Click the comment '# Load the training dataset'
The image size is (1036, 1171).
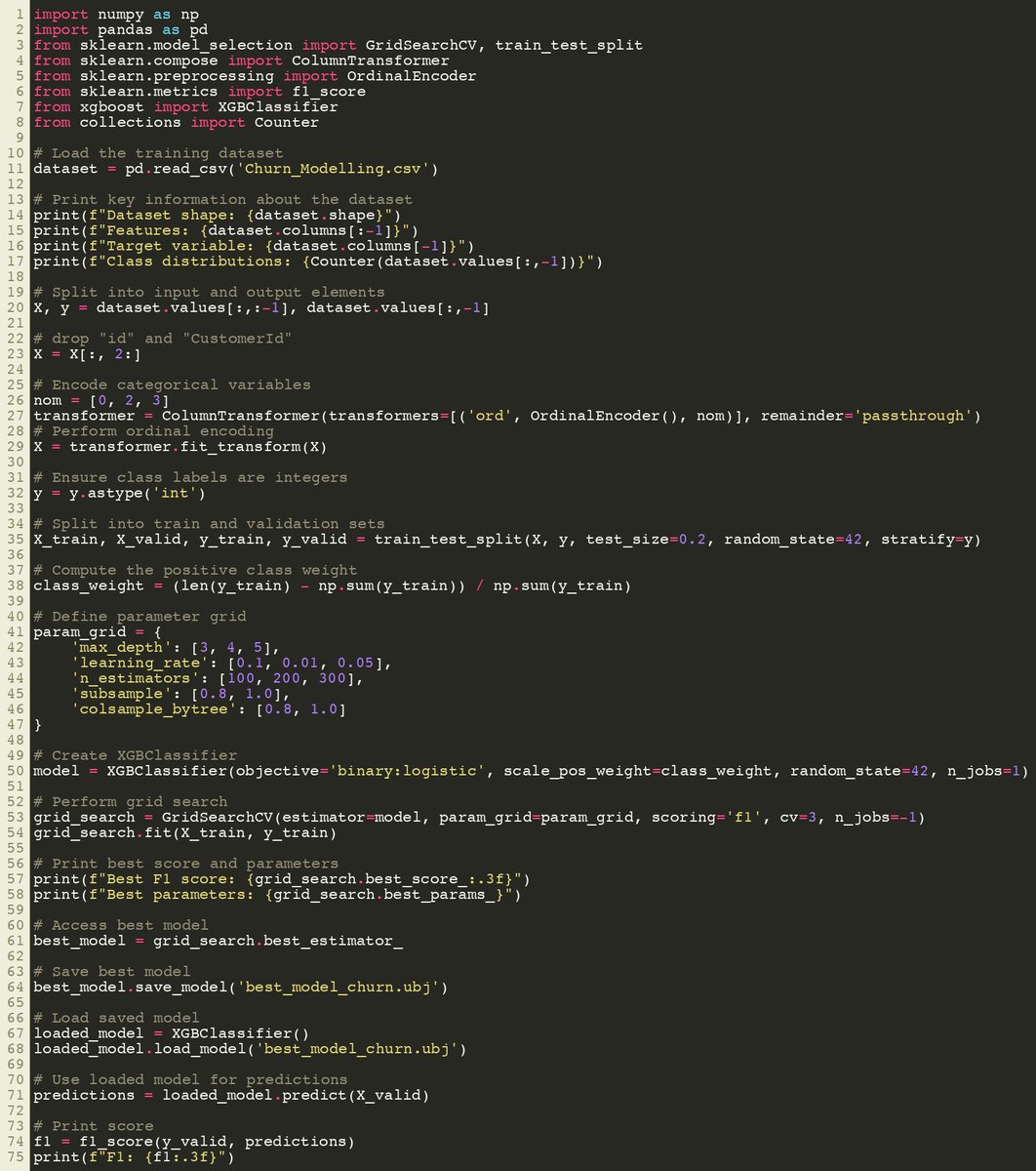coord(158,153)
